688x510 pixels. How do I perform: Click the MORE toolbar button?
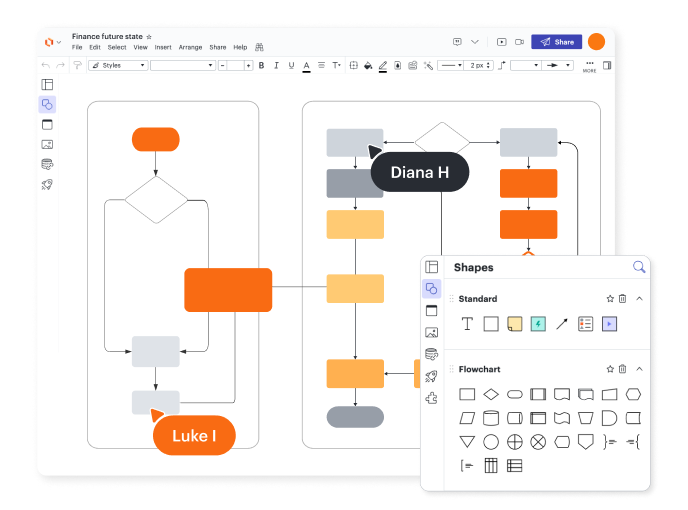click(589, 66)
